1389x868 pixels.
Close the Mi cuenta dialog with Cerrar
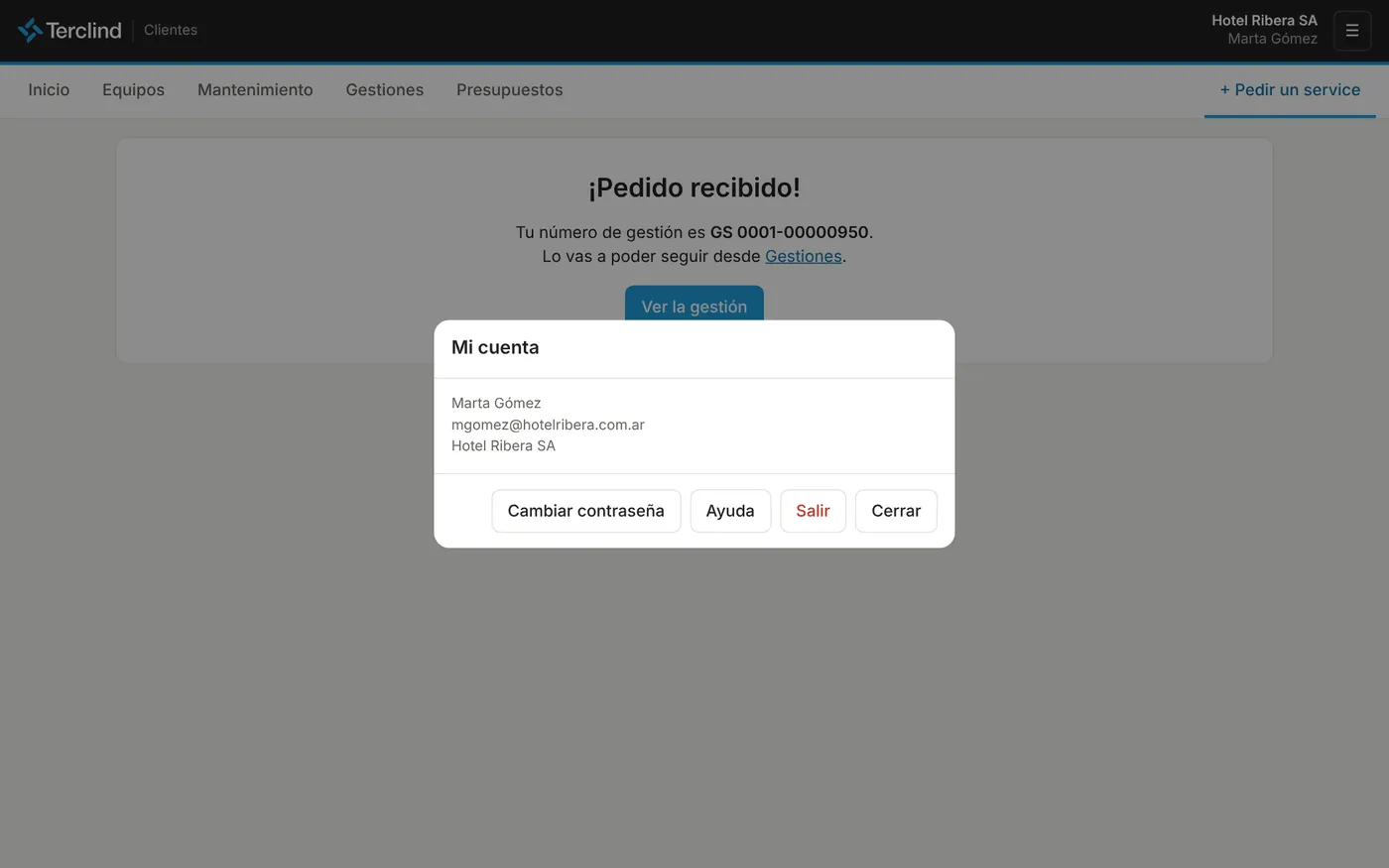[x=896, y=511]
